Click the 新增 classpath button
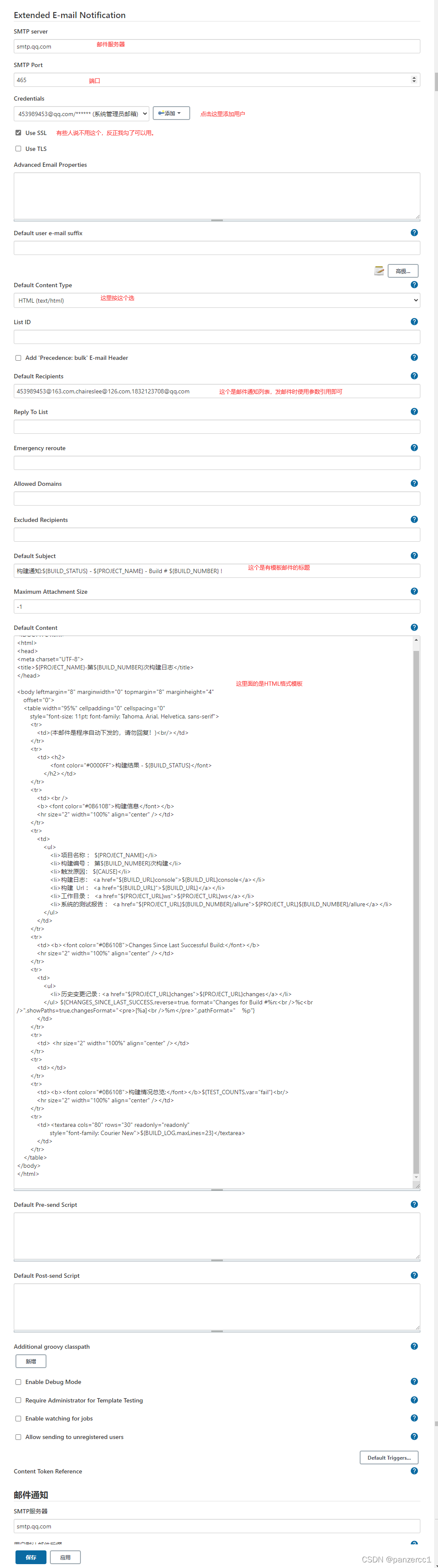Screen dimensions: 438x1568 point(31,1361)
